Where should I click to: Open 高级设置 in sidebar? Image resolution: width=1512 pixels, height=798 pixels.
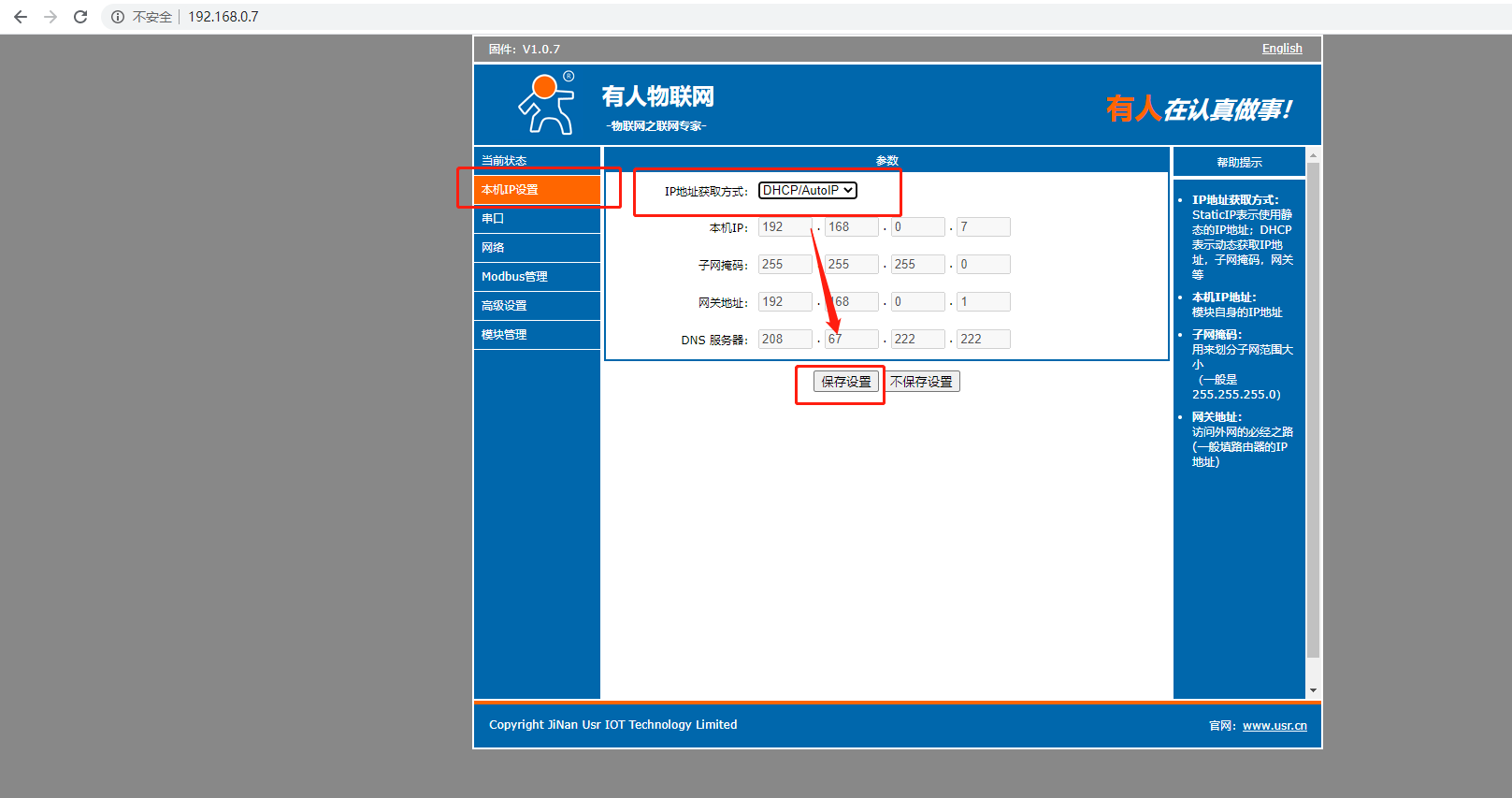[x=504, y=306]
